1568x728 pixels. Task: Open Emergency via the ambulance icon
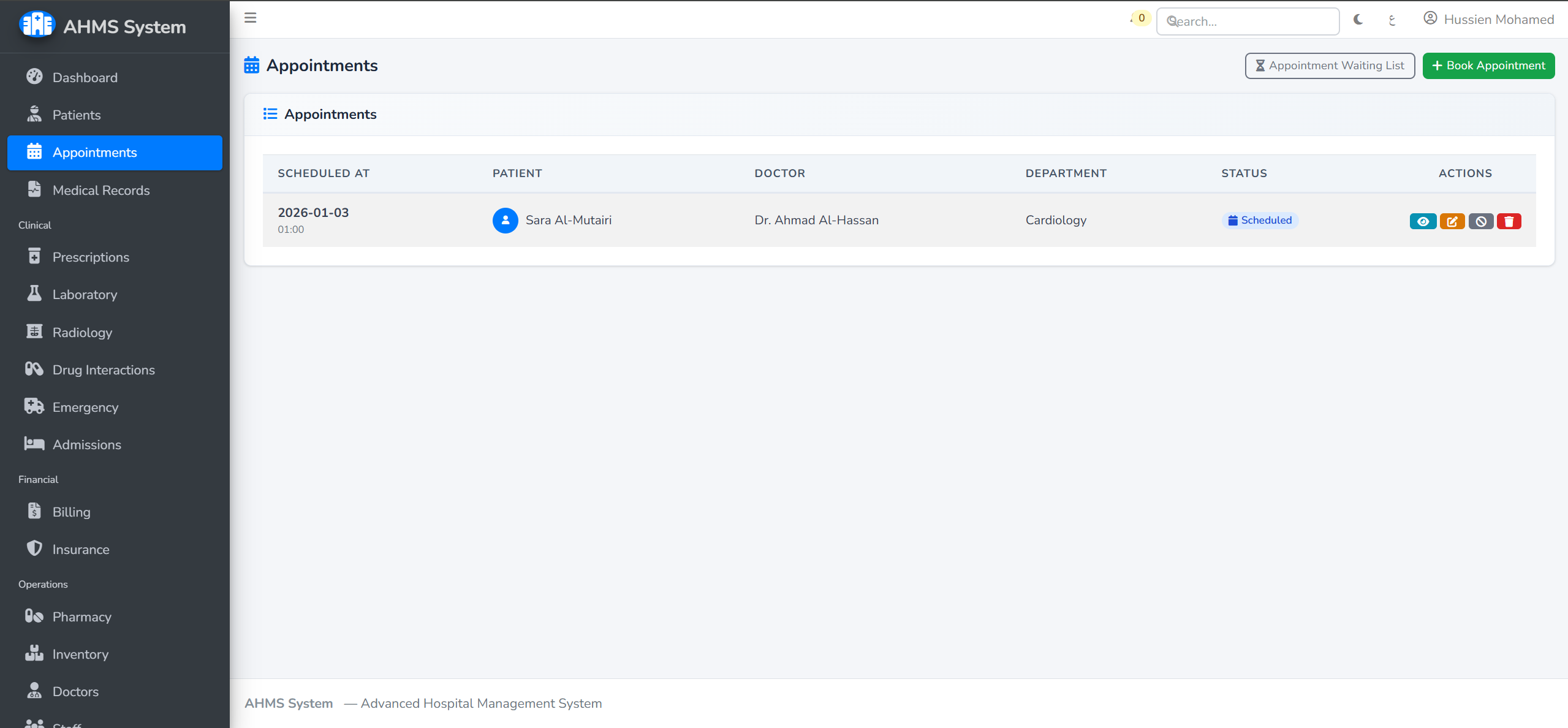click(34, 406)
